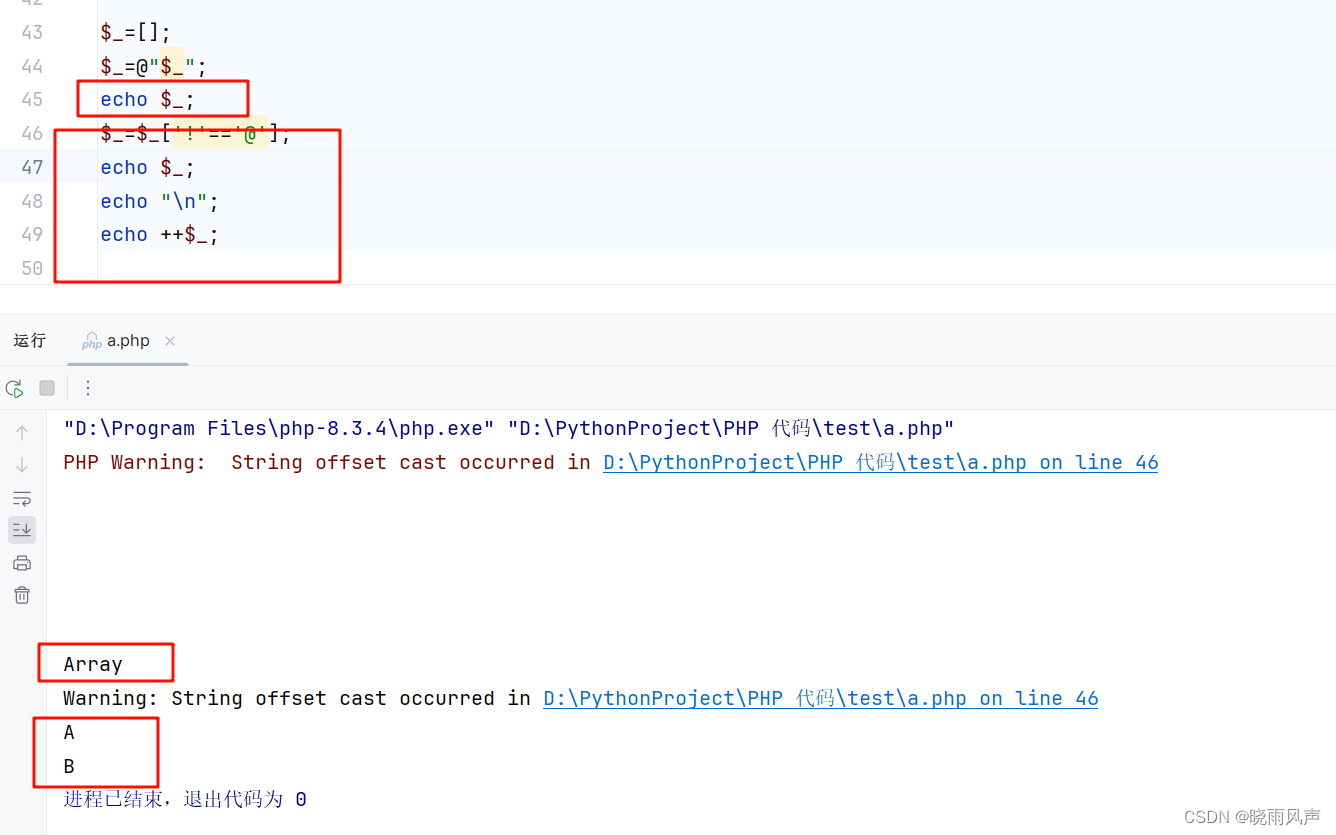Screen dimensions: 1336x835
Task: Click the trash clear-all icon
Action: pyautogui.click(x=22, y=595)
